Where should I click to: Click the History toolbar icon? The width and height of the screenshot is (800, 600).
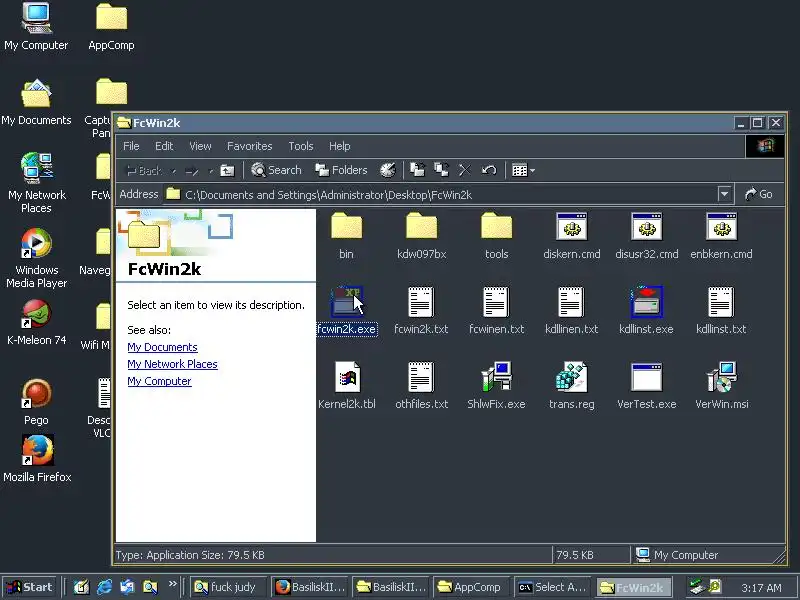pos(388,170)
